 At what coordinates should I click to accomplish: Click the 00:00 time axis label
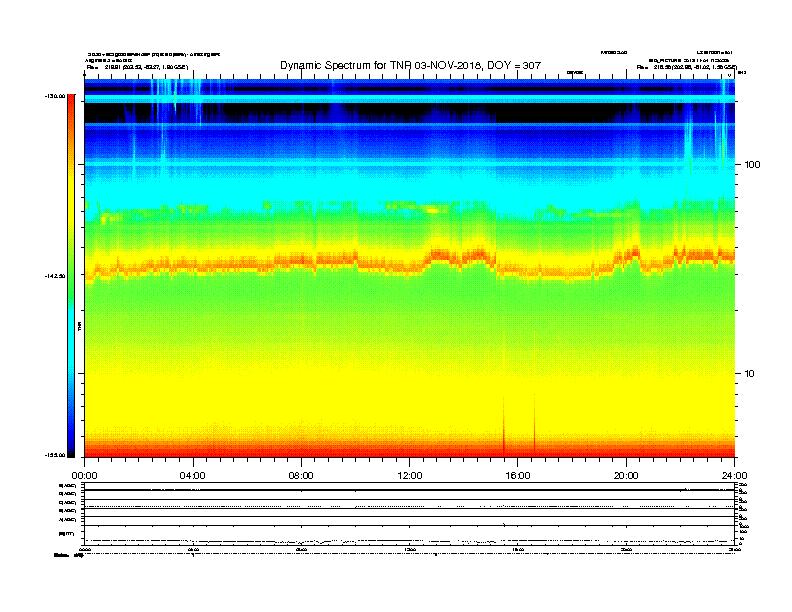(84, 476)
